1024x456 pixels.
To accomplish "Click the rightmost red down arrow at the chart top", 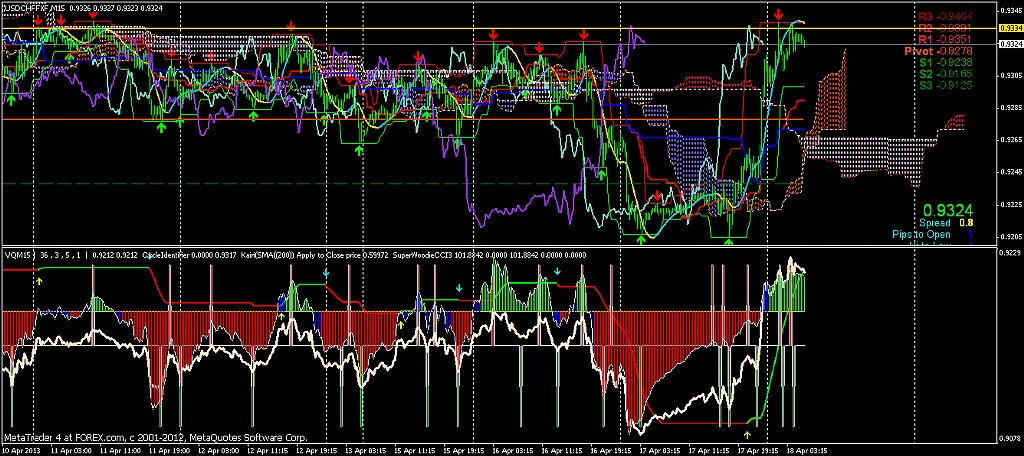I will (x=777, y=16).
